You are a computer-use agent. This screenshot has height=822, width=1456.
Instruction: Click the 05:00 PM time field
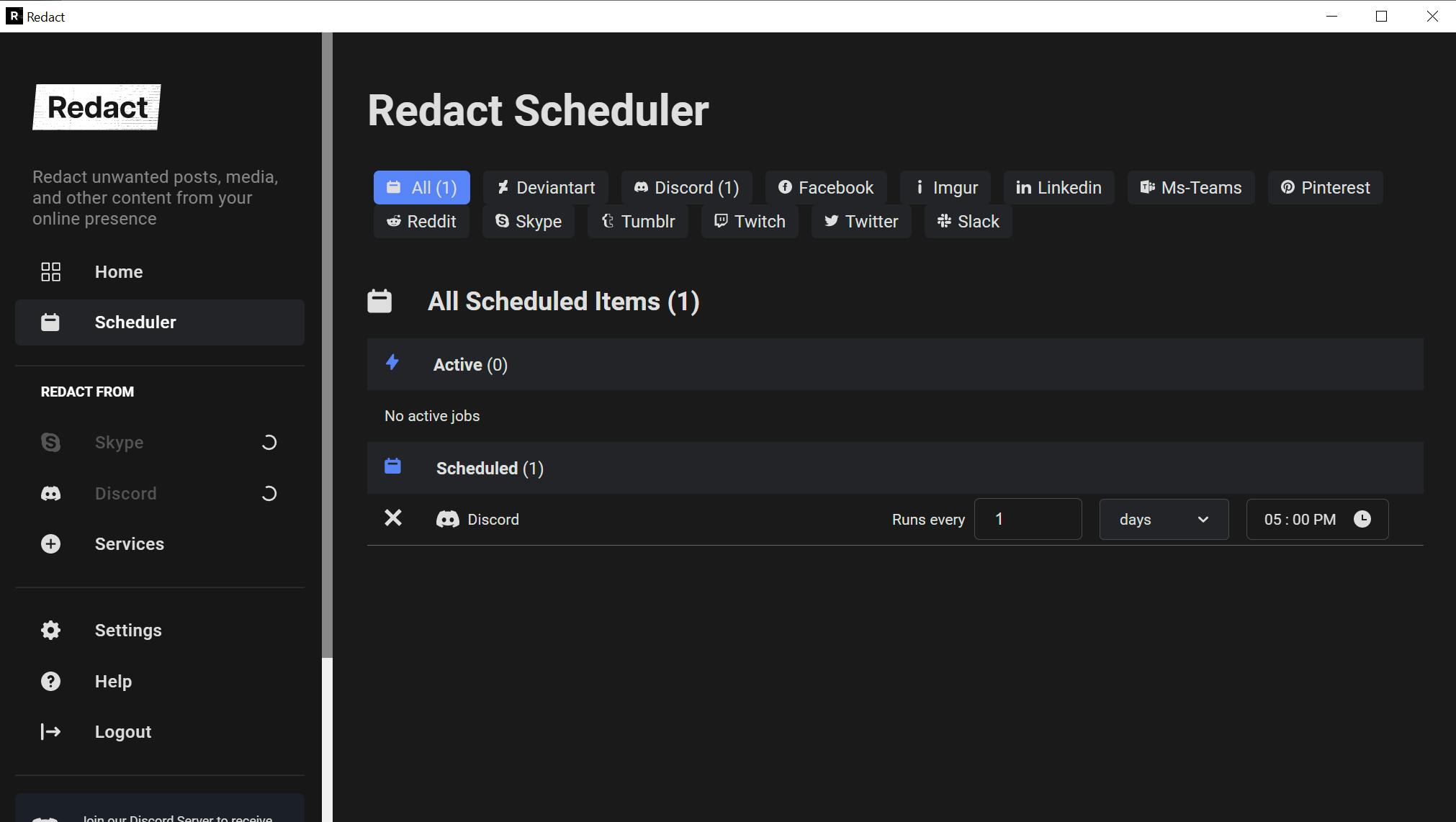tap(1317, 519)
